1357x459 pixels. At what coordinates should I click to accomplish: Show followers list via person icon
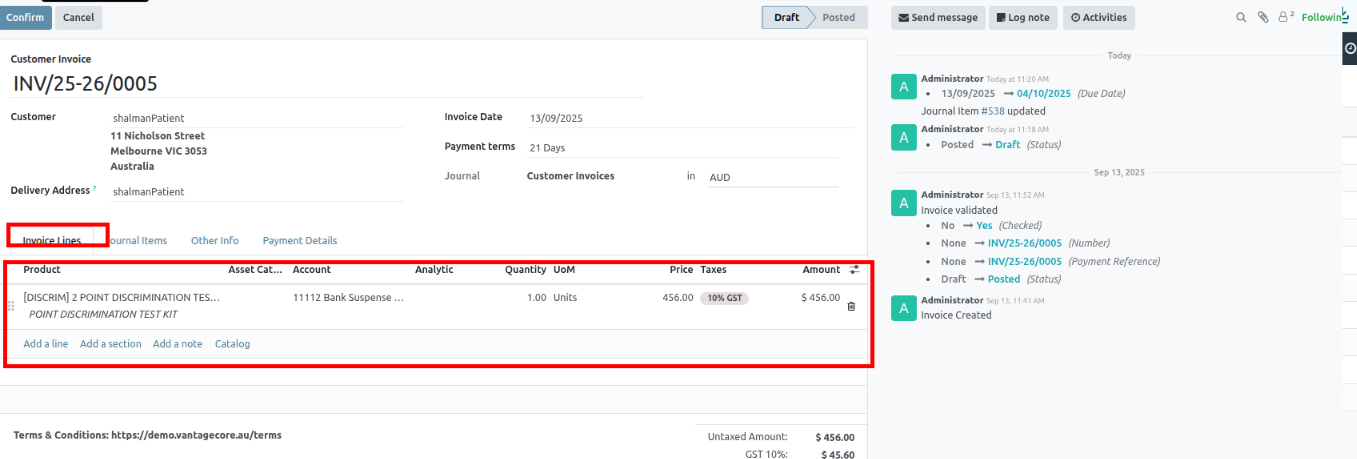point(1285,17)
